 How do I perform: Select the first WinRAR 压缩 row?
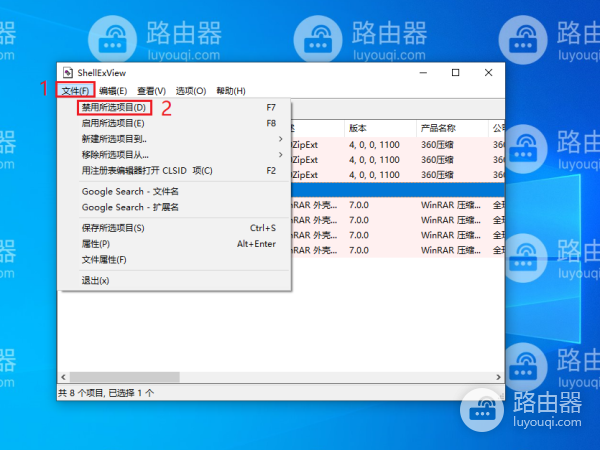pyautogui.click(x=398, y=205)
